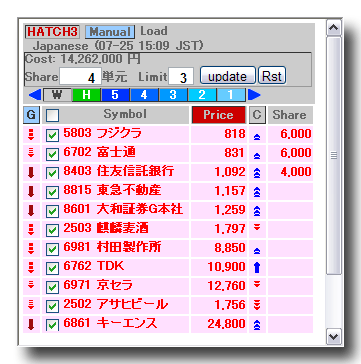361x364 pixels.
Task: Click the symbol 6762 TDK
Action: tap(94, 266)
